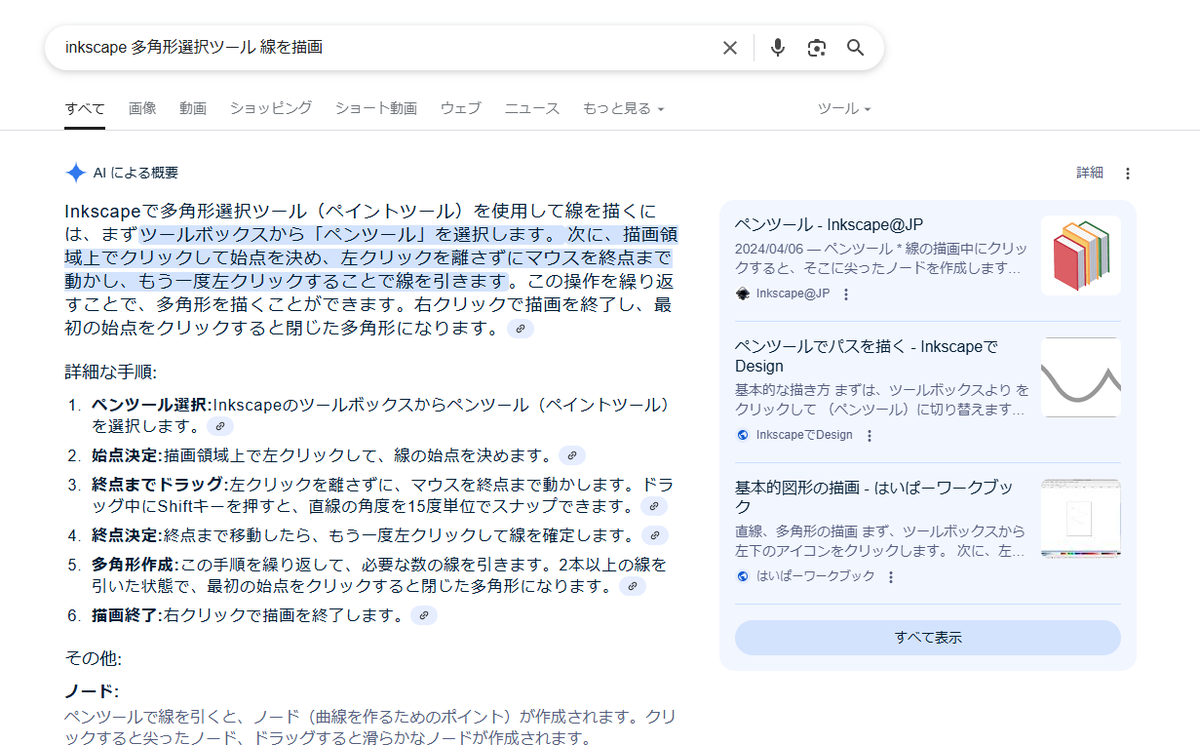This screenshot has width=1200, height=745.
Task: Open source link chip for ペンツール選択 step
Action: (x=220, y=426)
